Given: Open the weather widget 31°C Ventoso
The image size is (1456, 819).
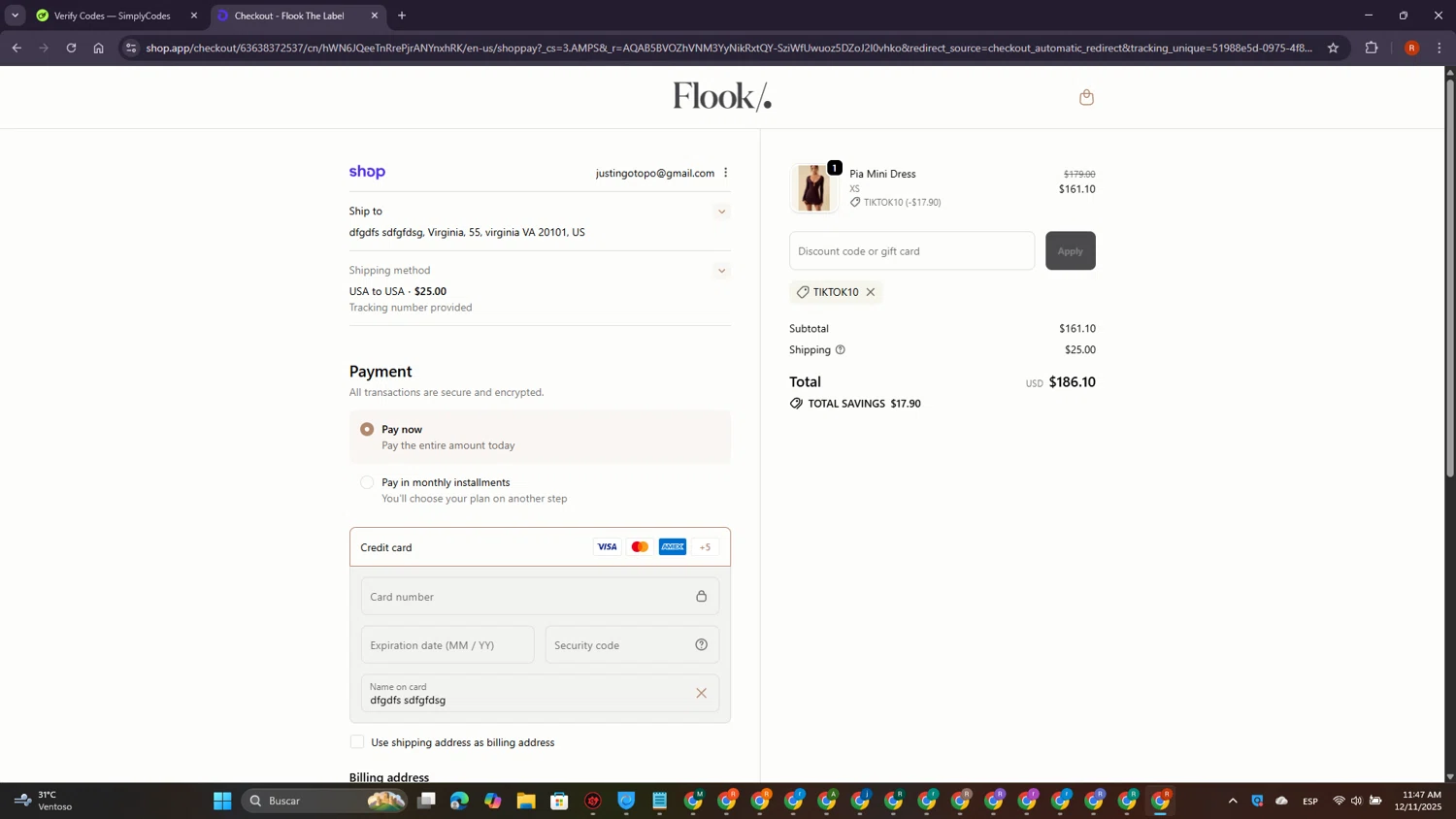Looking at the screenshot, I should [x=44, y=801].
